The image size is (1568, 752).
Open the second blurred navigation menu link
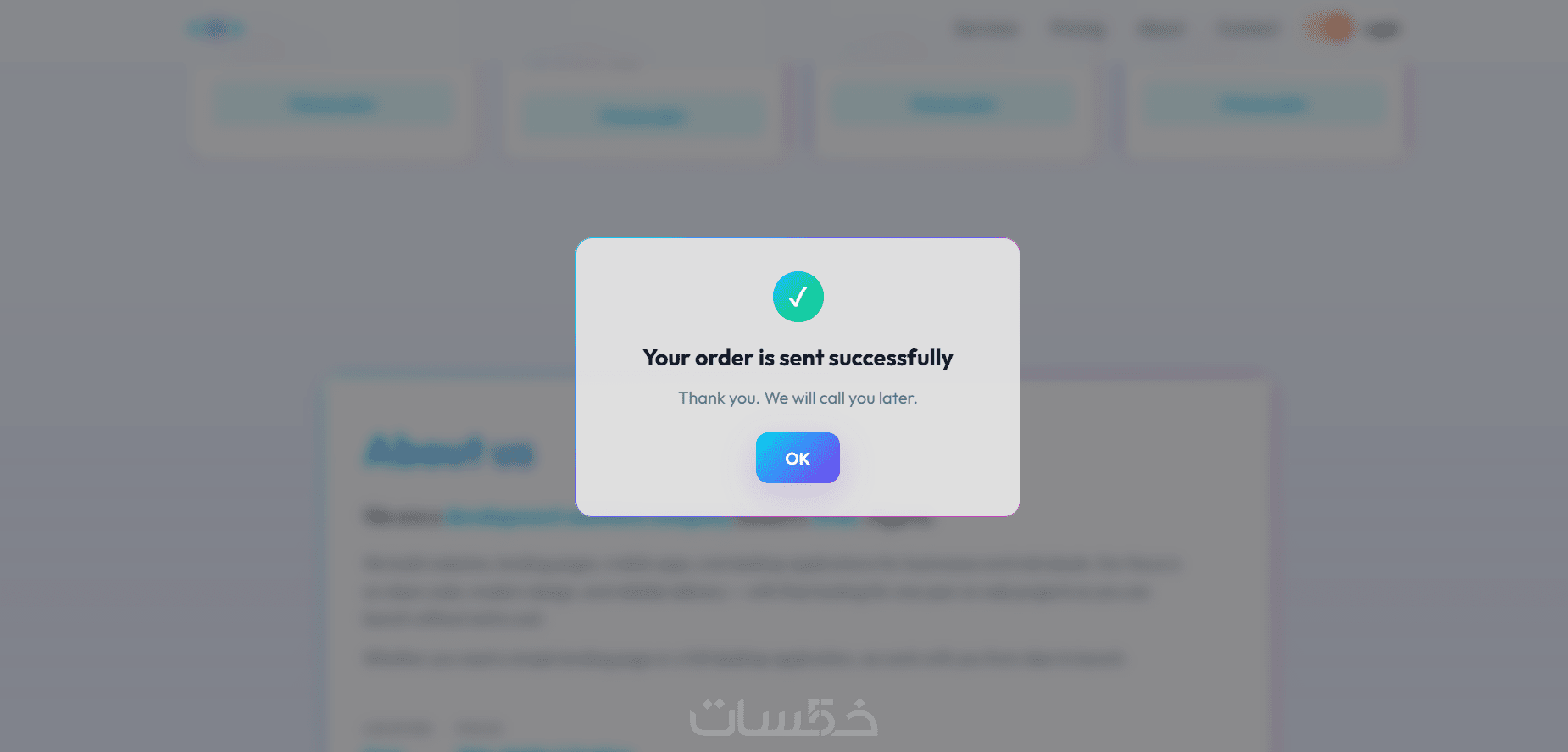point(1077,30)
